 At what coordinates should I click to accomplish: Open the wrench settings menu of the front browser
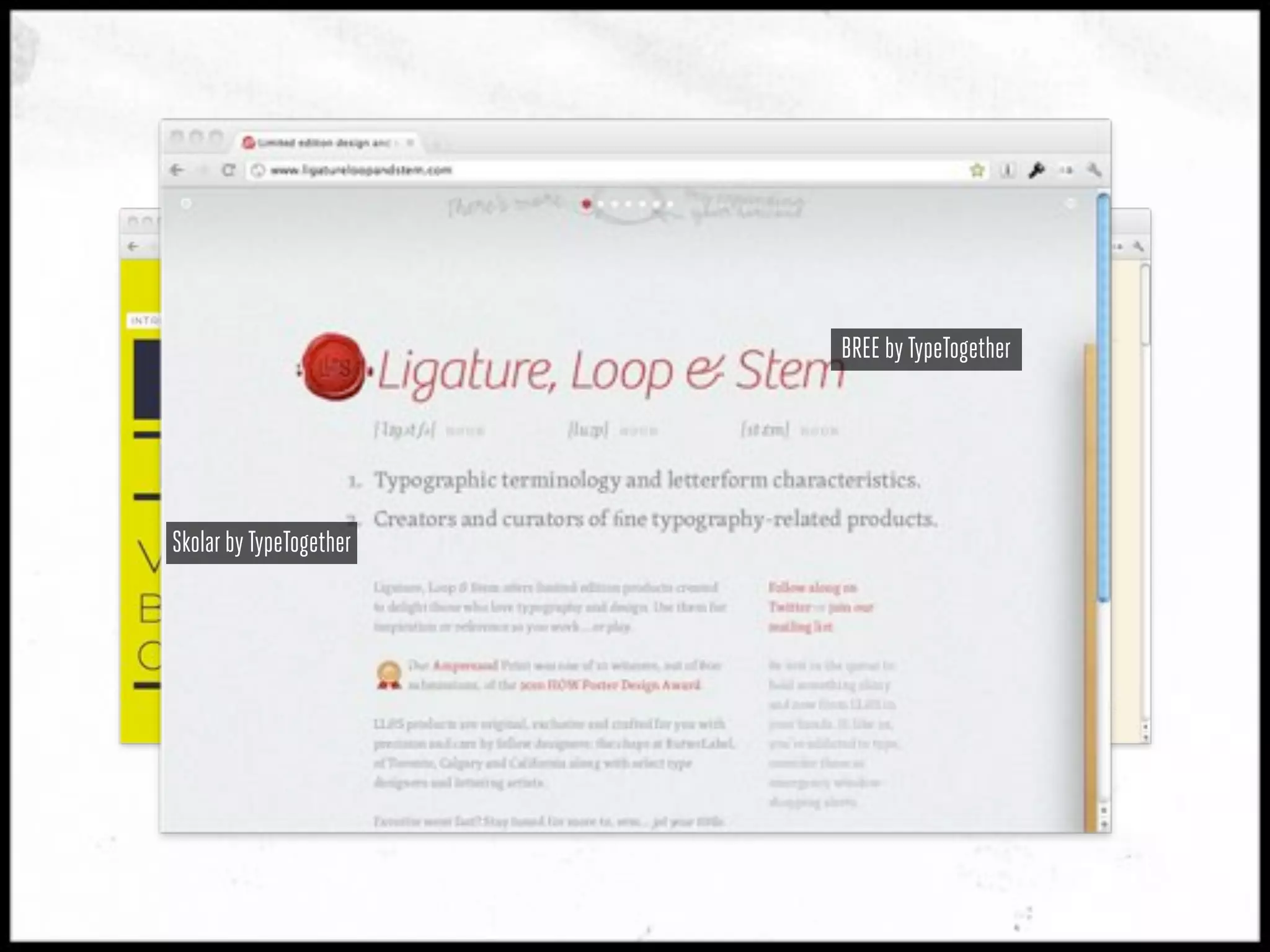1094,170
